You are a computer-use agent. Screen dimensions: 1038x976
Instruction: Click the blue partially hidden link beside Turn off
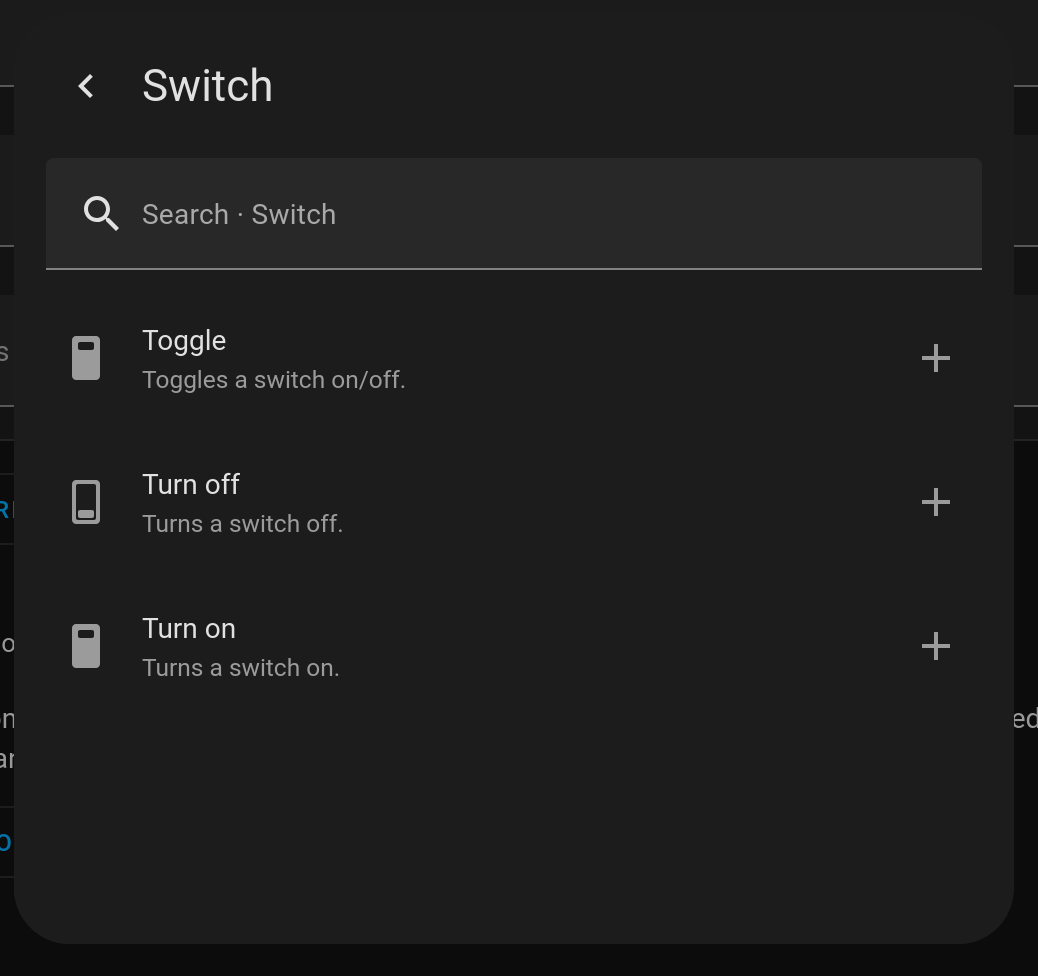6,510
